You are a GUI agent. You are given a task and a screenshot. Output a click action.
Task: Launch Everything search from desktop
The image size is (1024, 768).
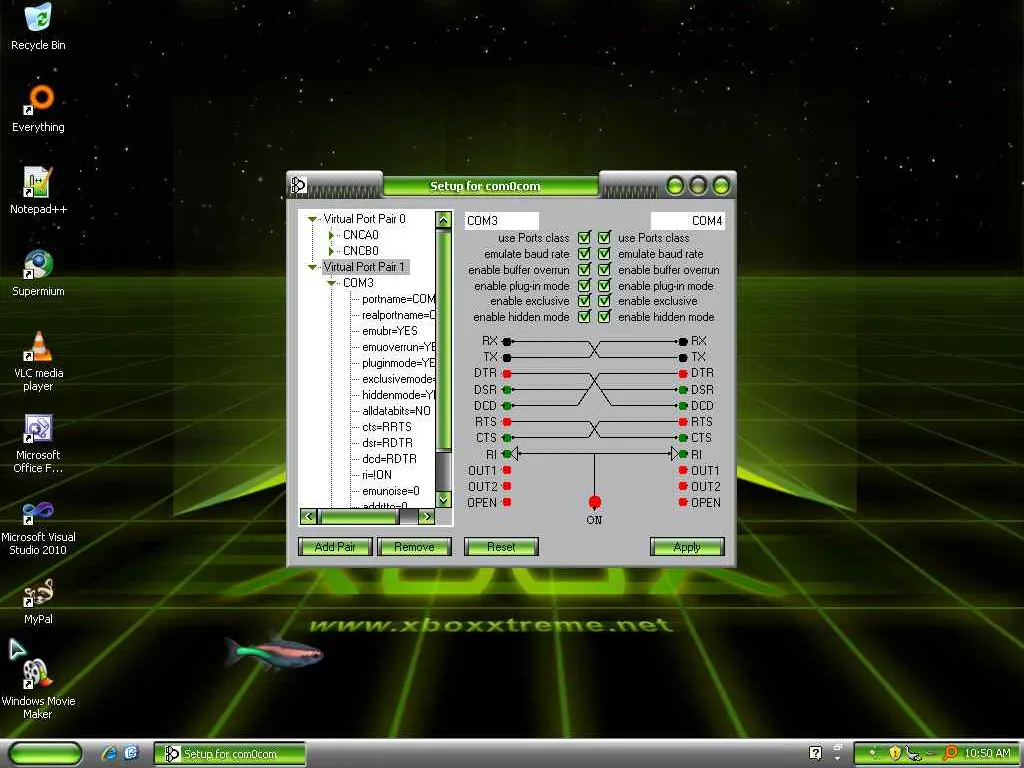click(x=38, y=108)
